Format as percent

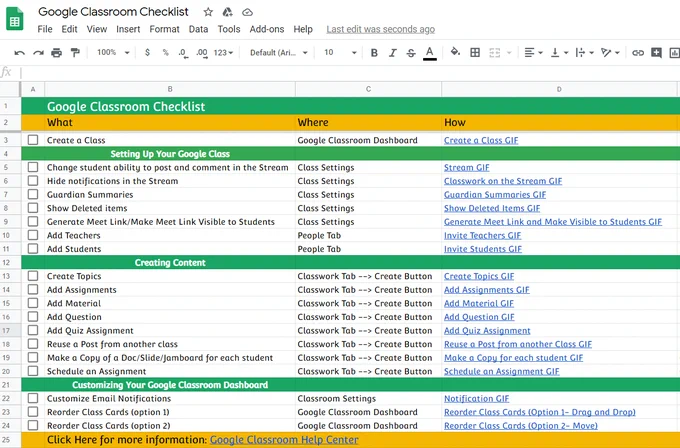tap(166, 52)
